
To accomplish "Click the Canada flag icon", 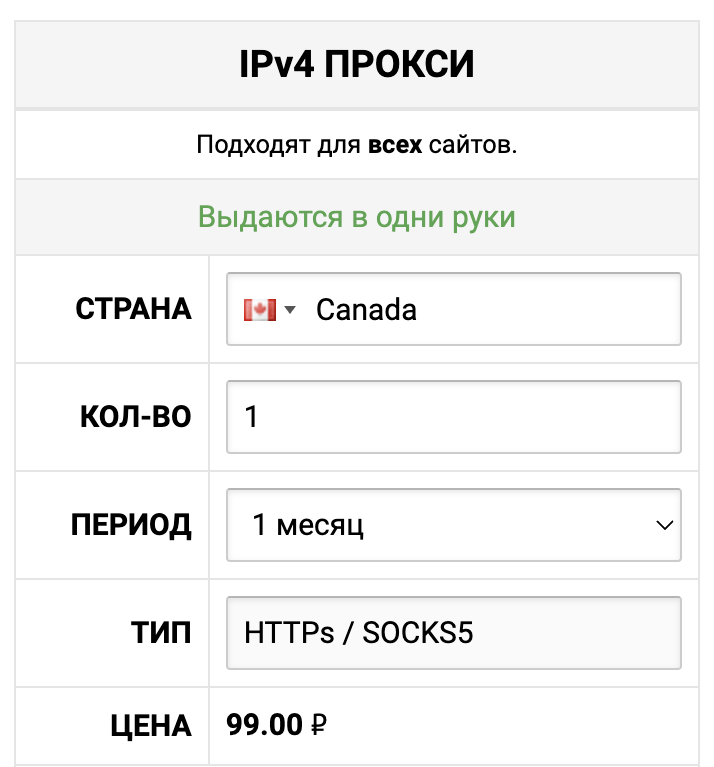I will tap(260, 310).
